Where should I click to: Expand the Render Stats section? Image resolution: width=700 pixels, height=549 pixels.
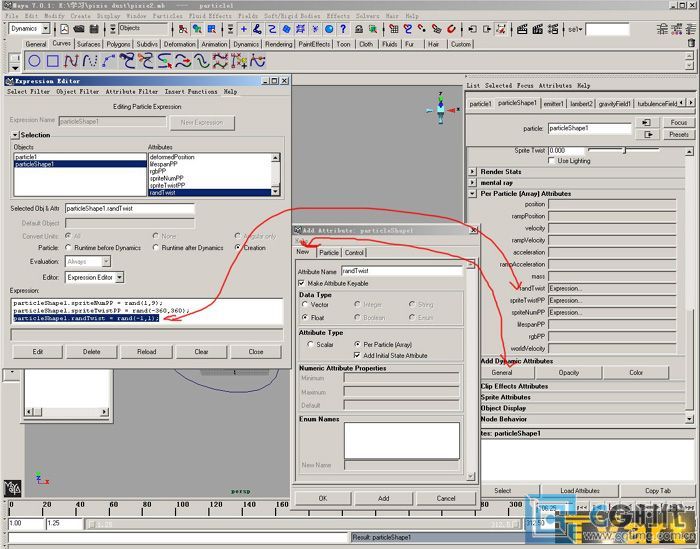[x=472, y=171]
